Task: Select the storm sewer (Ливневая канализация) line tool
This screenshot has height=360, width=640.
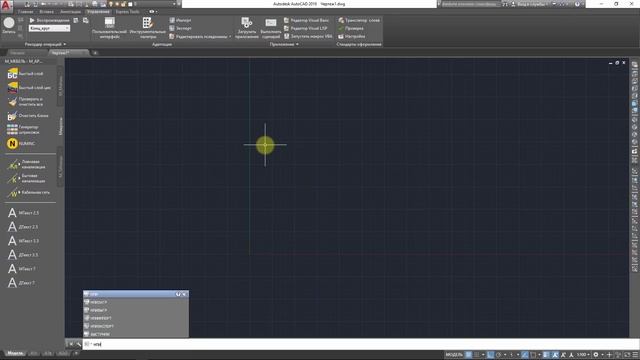Action: tap(27, 164)
